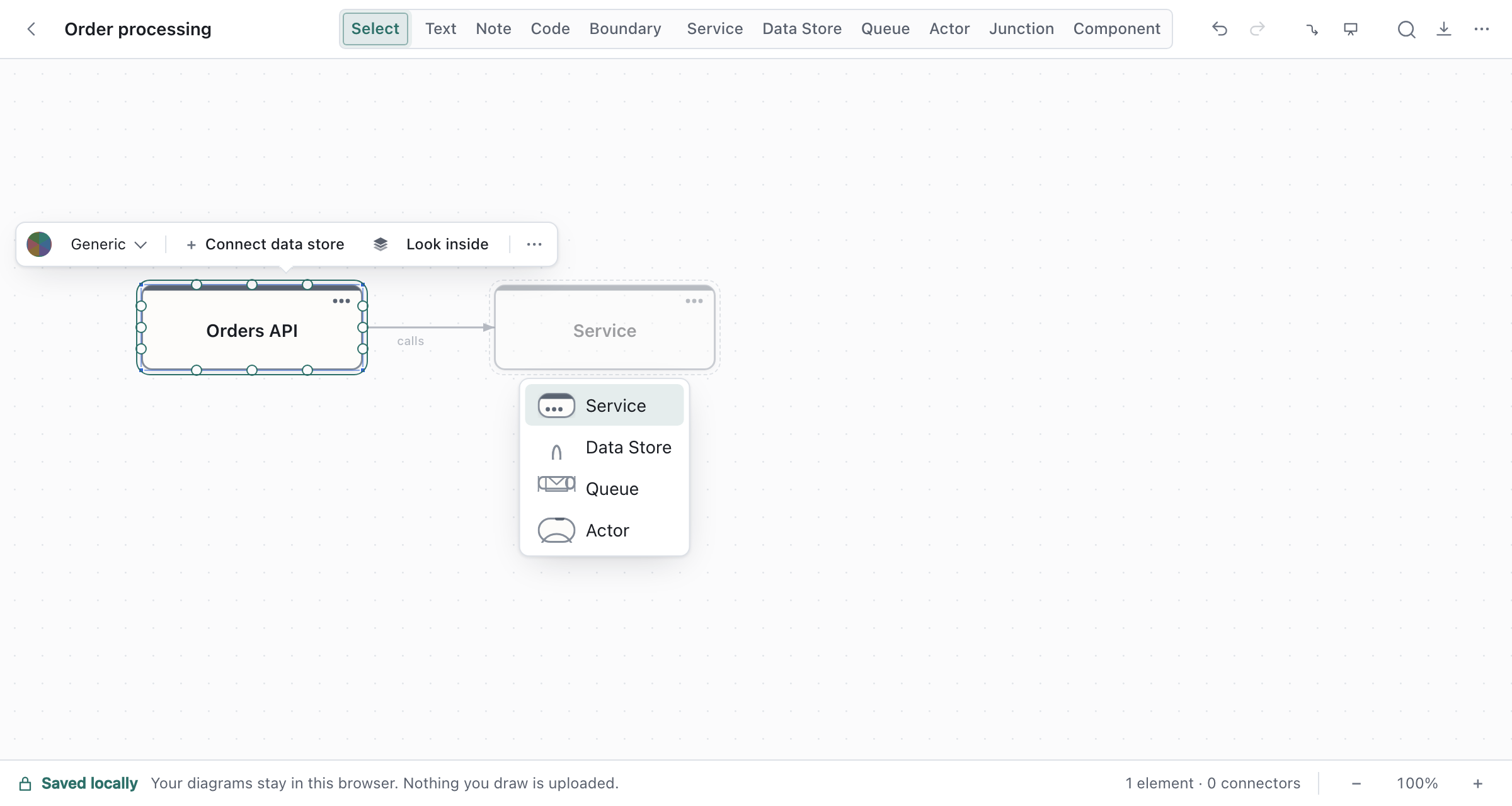1512x806 pixels.
Task: Activate the Select tool
Action: point(375,29)
